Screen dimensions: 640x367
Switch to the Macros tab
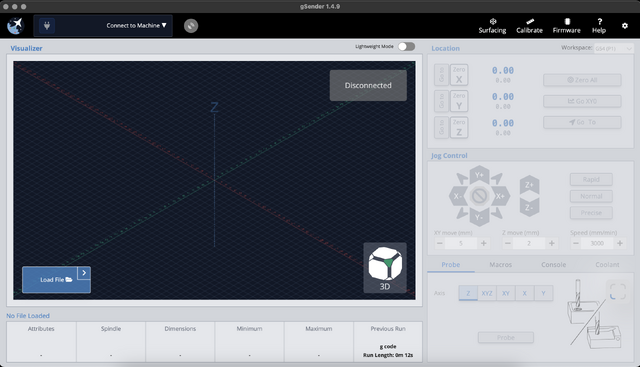[x=500, y=265]
